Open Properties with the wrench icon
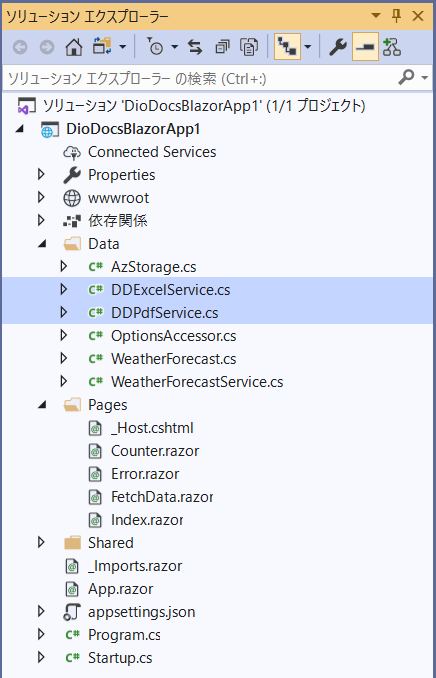 click(338, 47)
